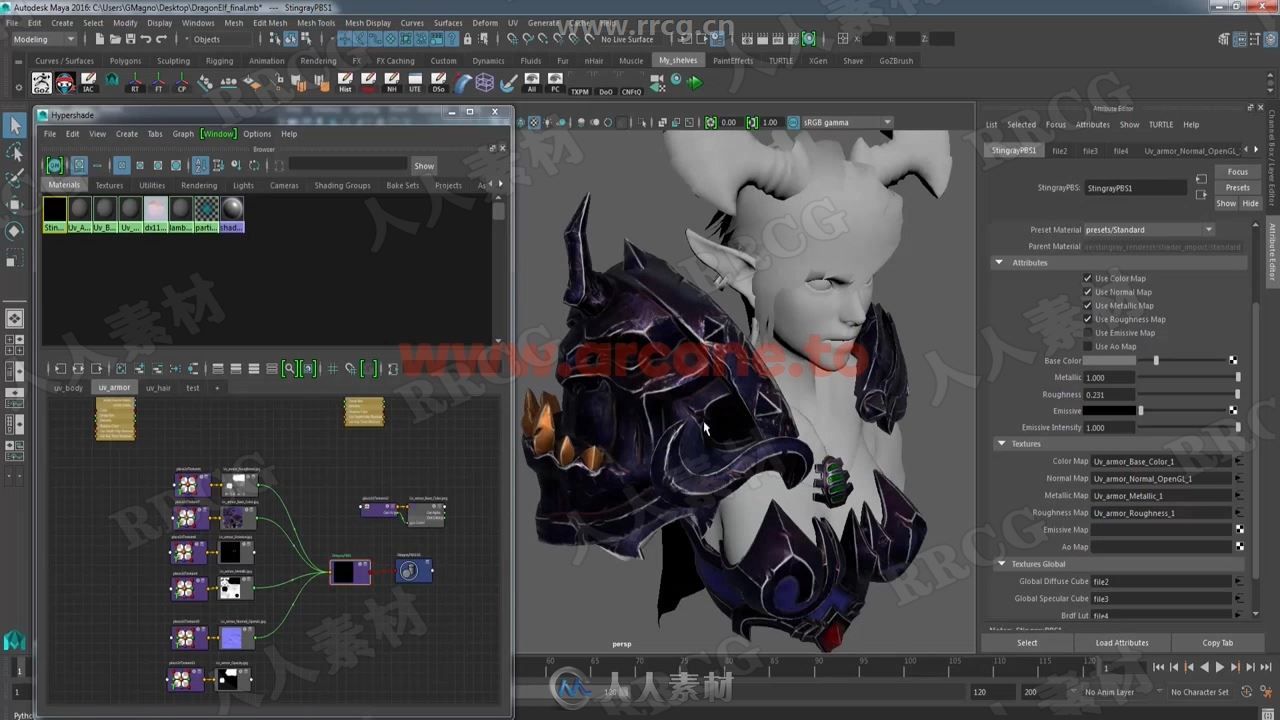Screen dimensions: 1280x720
Task: Collapse the Textures Global section
Action: click(1001, 564)
